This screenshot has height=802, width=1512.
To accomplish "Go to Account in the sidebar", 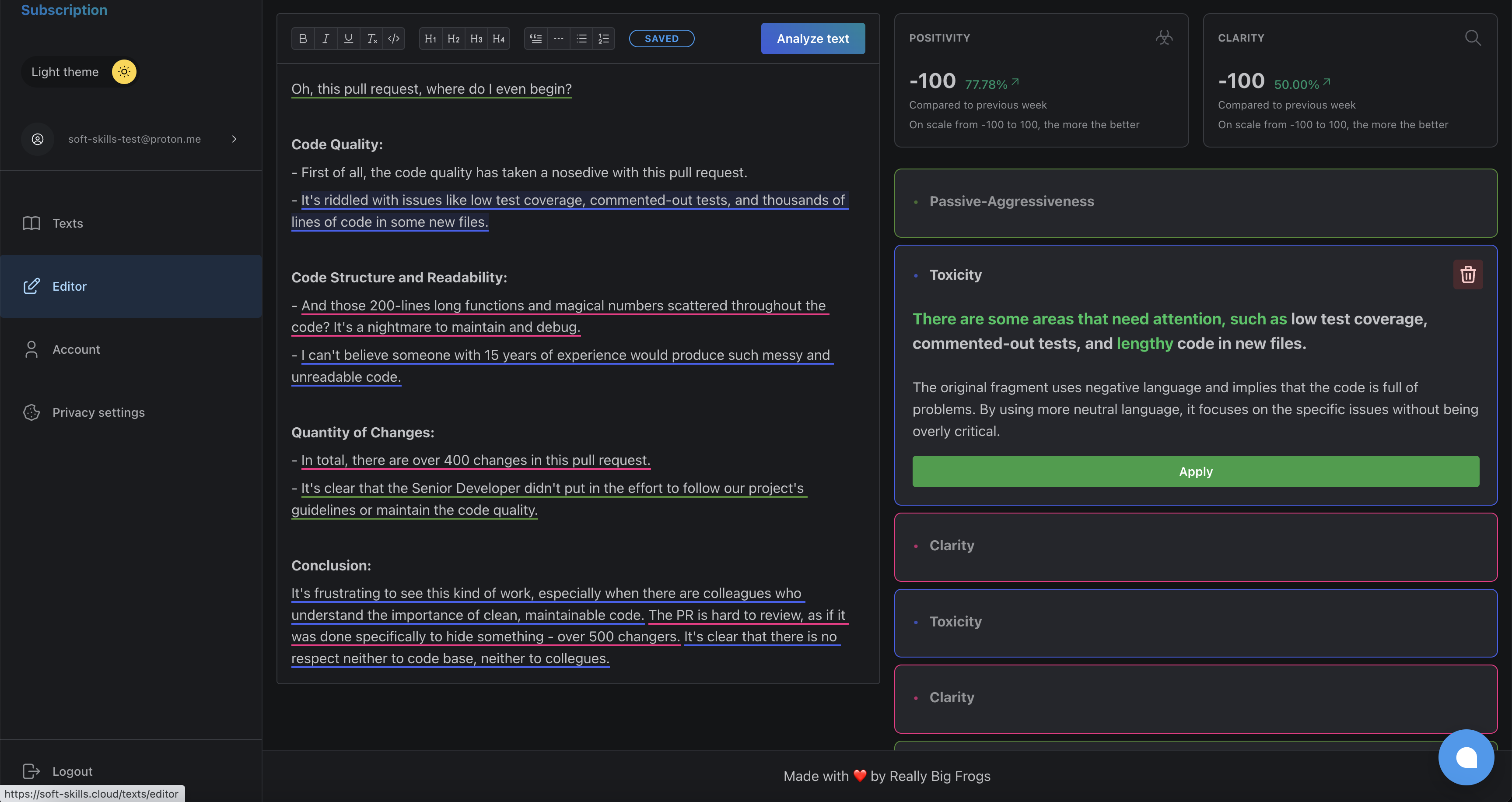I will 131,349.
